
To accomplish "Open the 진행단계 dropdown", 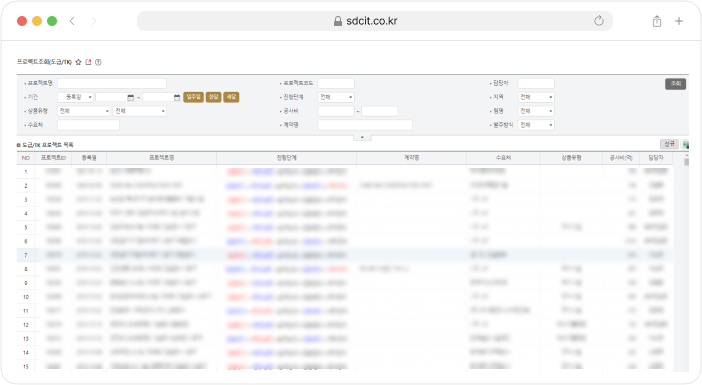I will point(336,97).
